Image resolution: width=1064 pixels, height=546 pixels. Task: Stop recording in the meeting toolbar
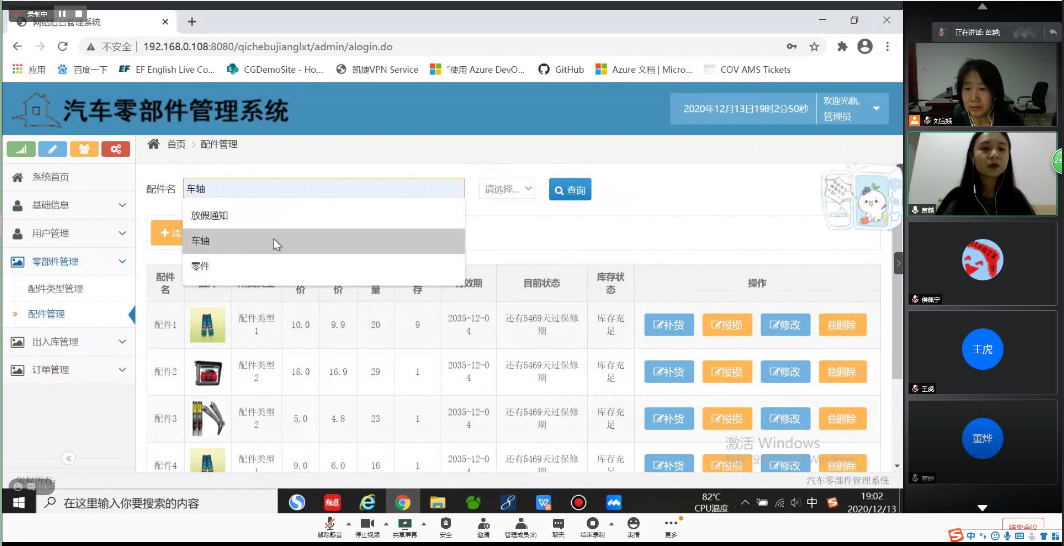coord(592,524)
